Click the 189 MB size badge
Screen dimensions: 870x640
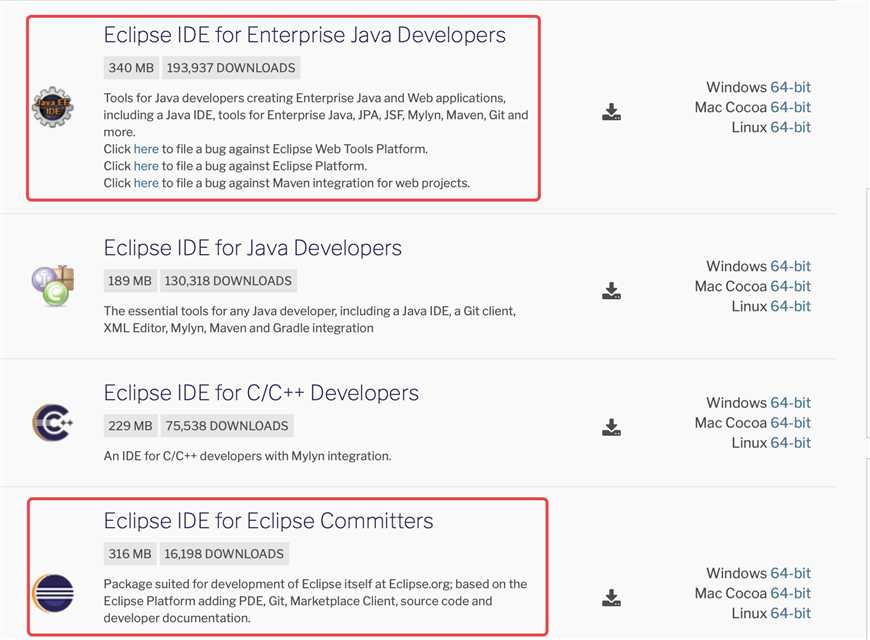point(130,281)
